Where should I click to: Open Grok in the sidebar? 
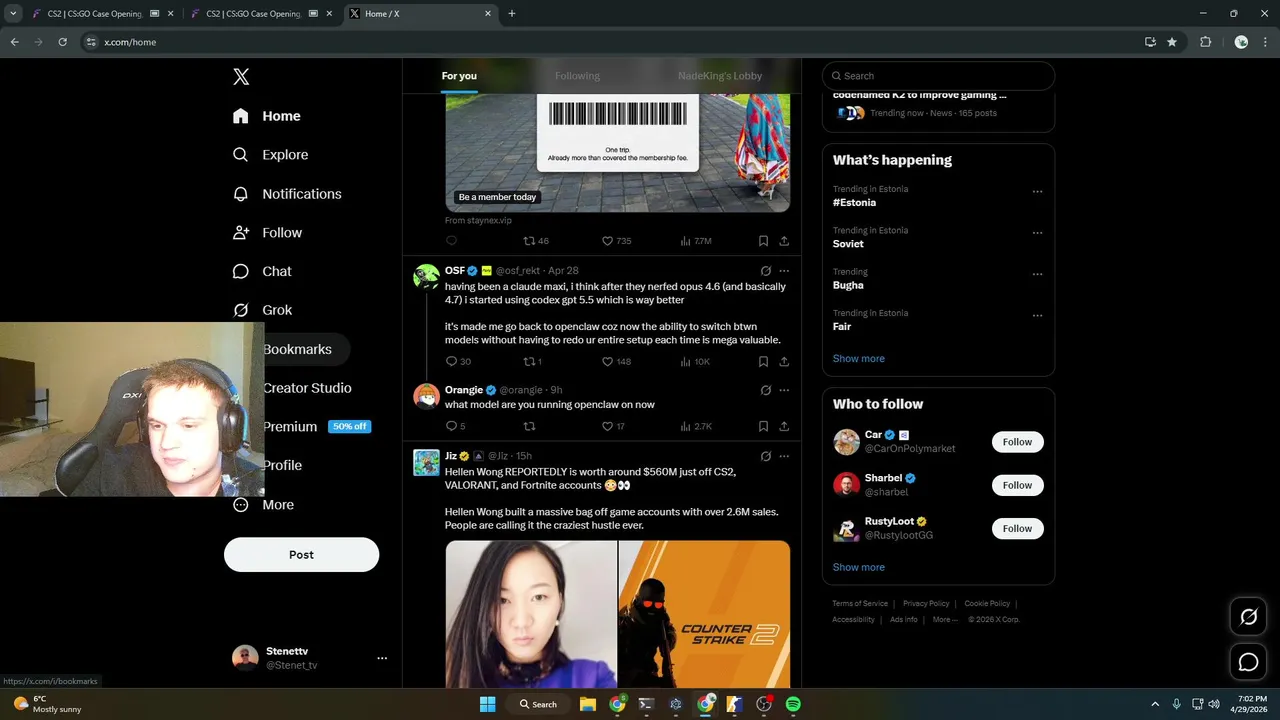[263, 310]
